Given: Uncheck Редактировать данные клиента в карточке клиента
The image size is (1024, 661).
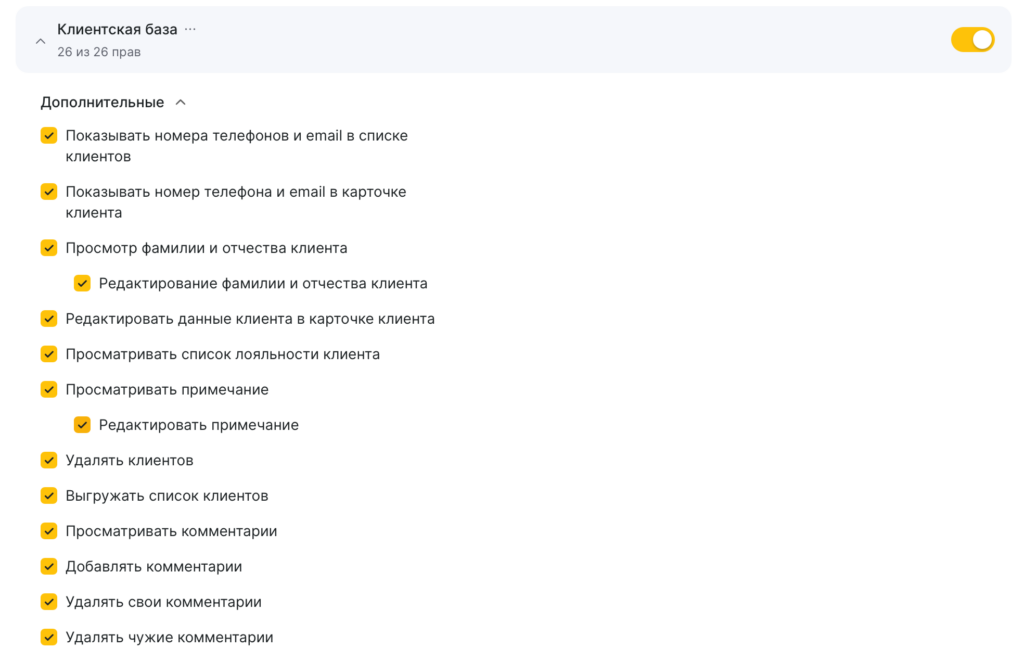Looking at the screenshot, I should tap(49, 319).
